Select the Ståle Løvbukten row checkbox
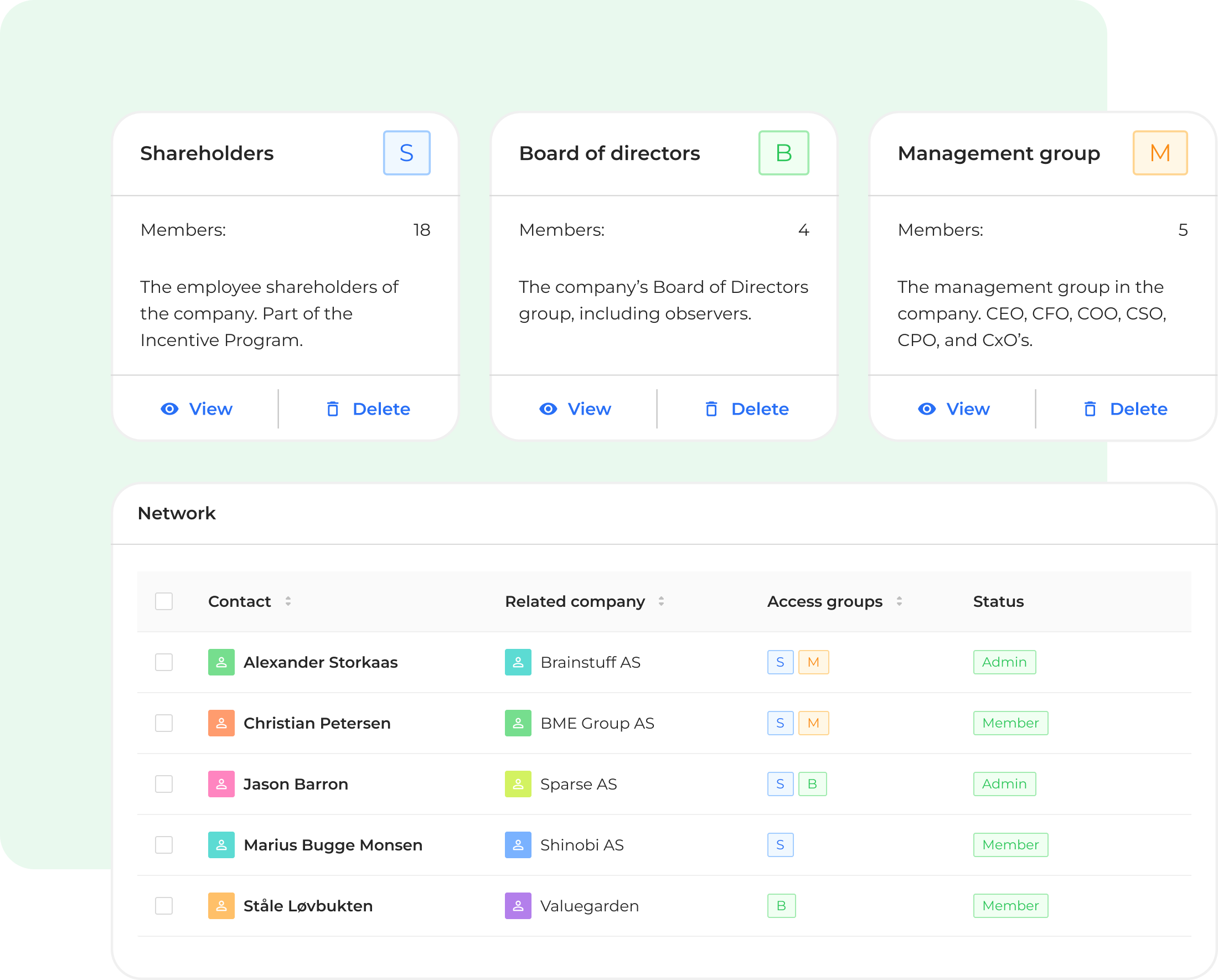Viewport: 1218px width, 980px height. pos(164,906)
